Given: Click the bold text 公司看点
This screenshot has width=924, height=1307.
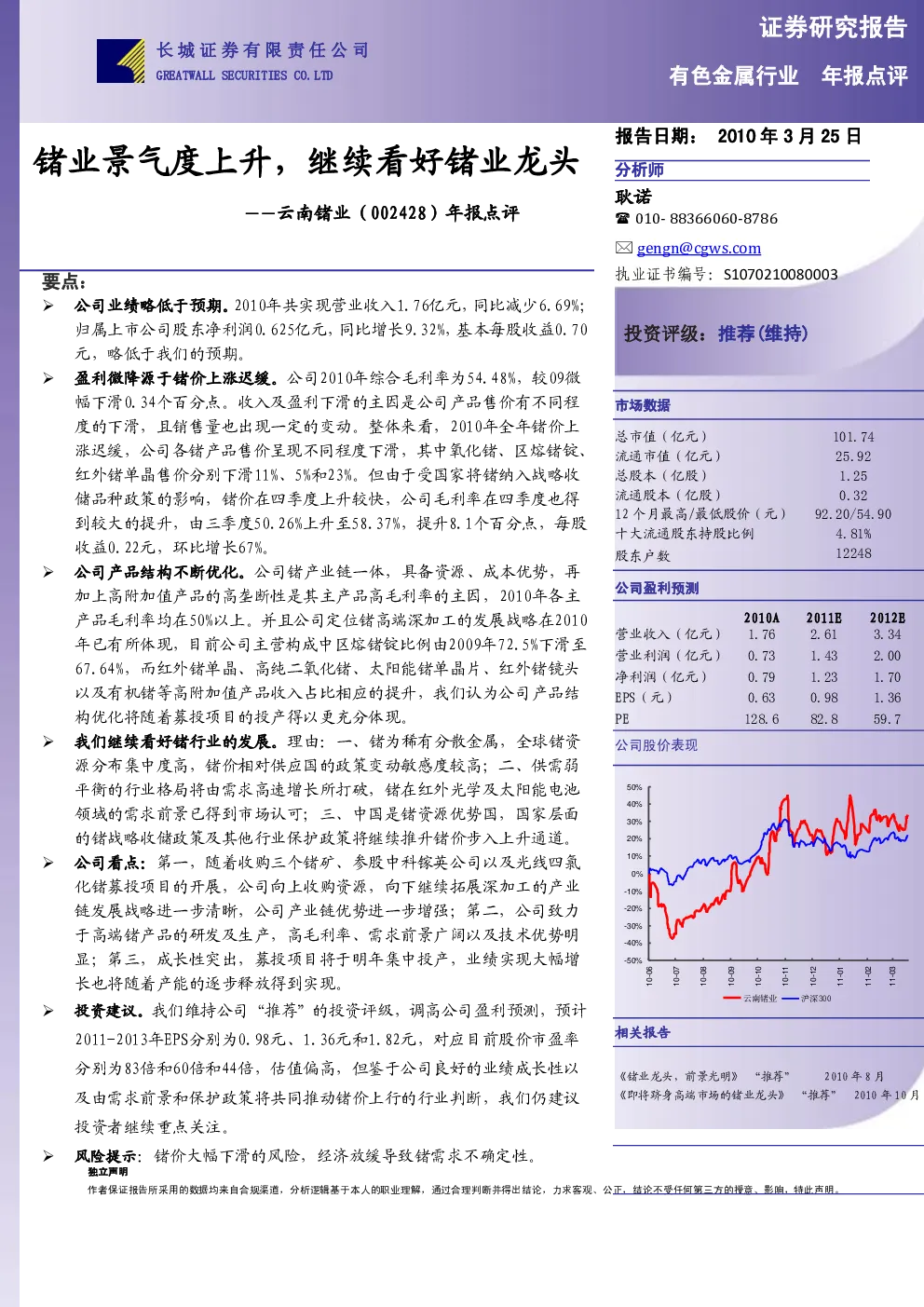Looking at the screenshot, I should click(x=111, y=863).
